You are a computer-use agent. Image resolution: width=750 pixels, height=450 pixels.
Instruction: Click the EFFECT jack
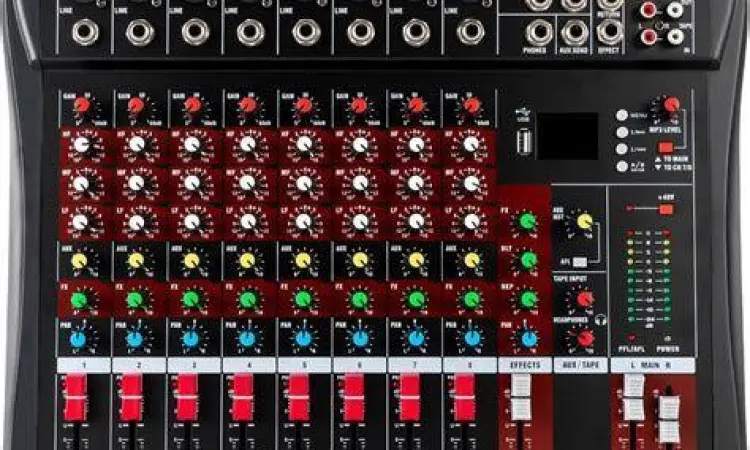point(610,32)
